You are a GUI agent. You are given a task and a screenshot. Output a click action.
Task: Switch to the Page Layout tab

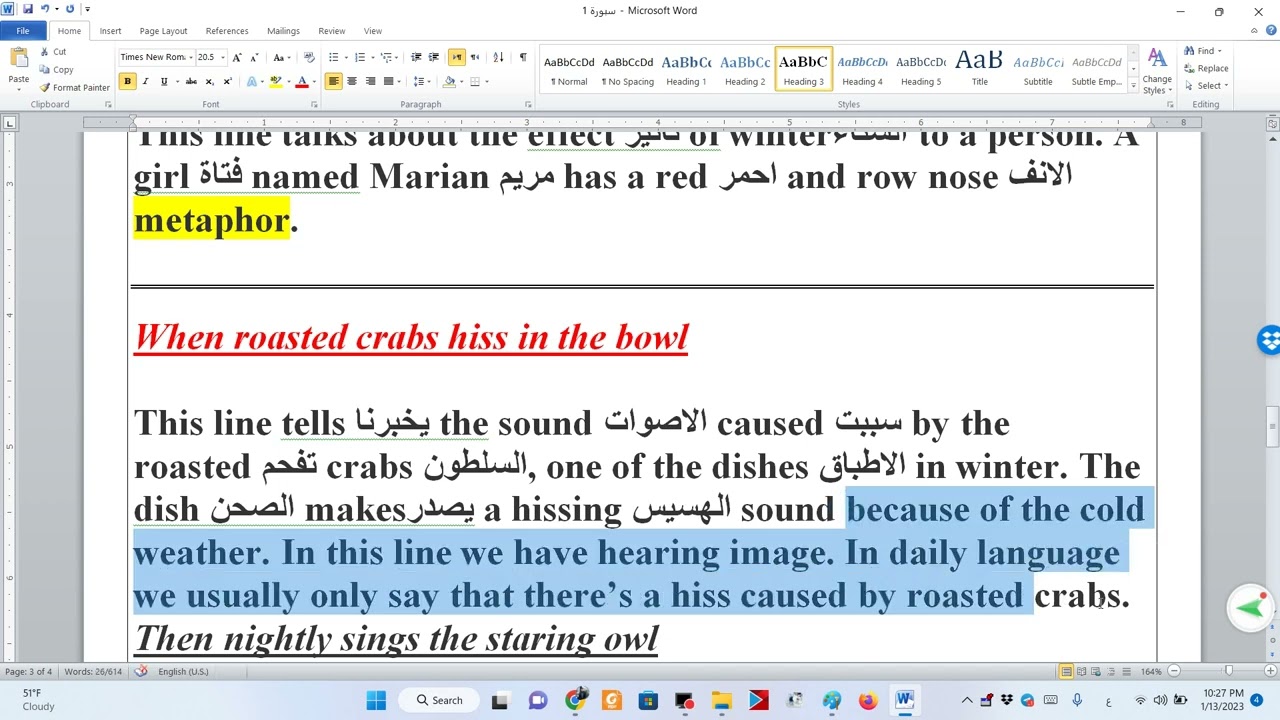[x=163, y=31]
